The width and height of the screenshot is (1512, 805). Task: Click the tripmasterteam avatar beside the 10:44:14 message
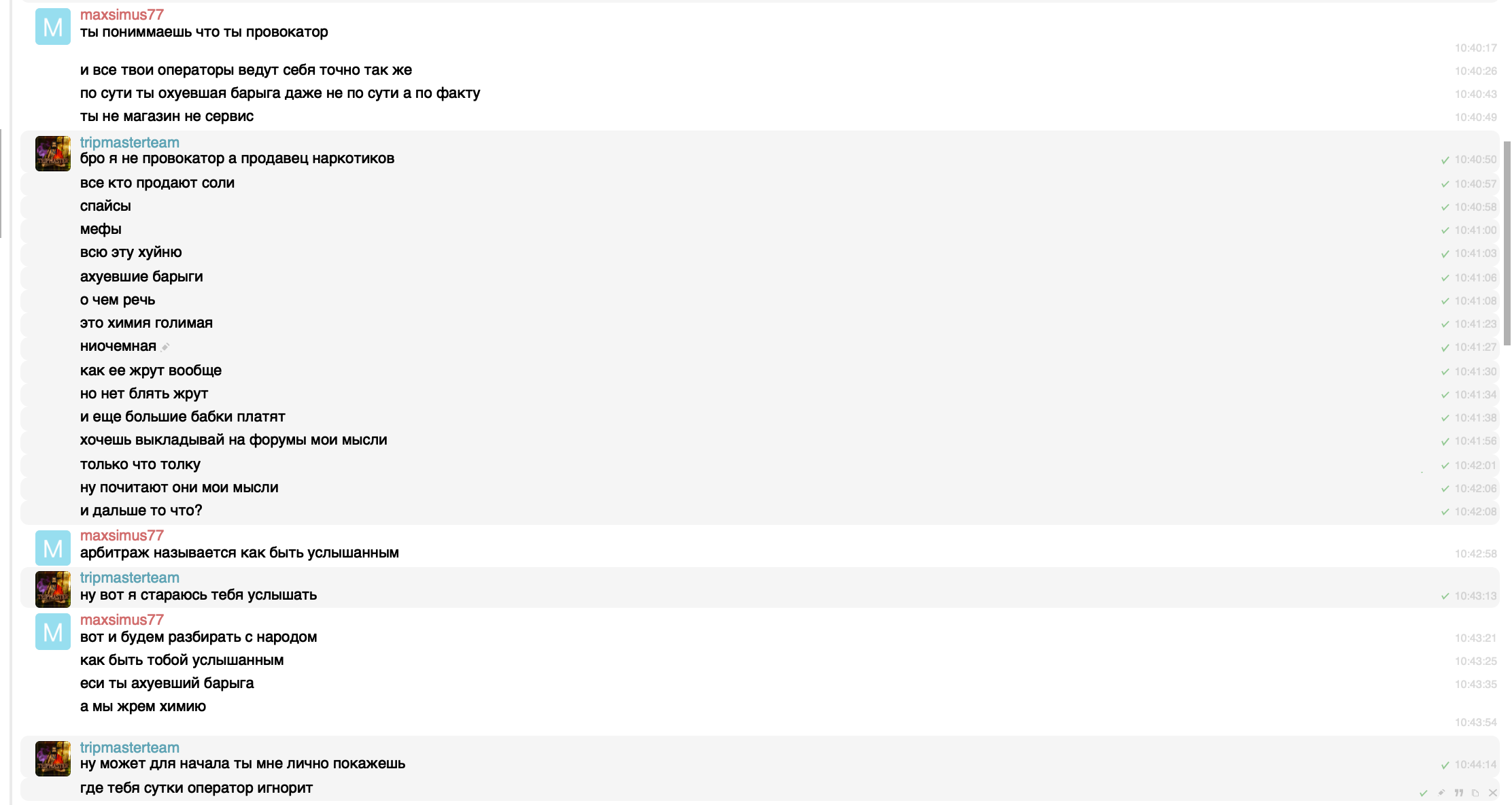point(53,759)
